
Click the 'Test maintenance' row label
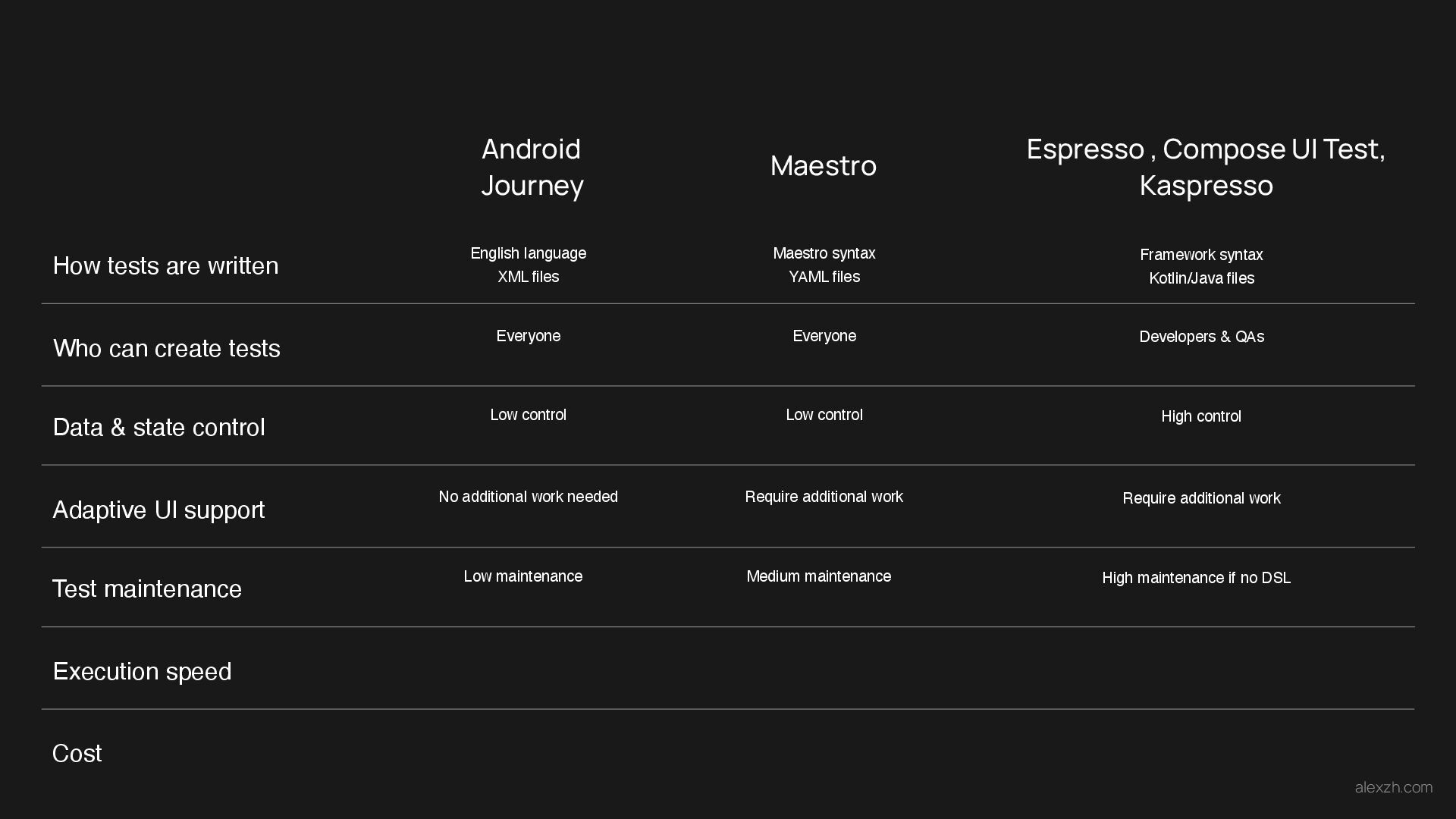pos(146,588)
